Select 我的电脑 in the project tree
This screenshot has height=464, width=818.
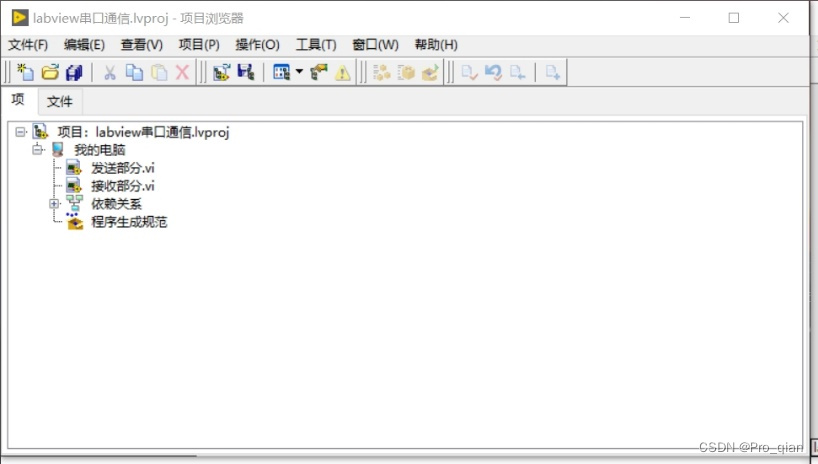tap(100, 150)
